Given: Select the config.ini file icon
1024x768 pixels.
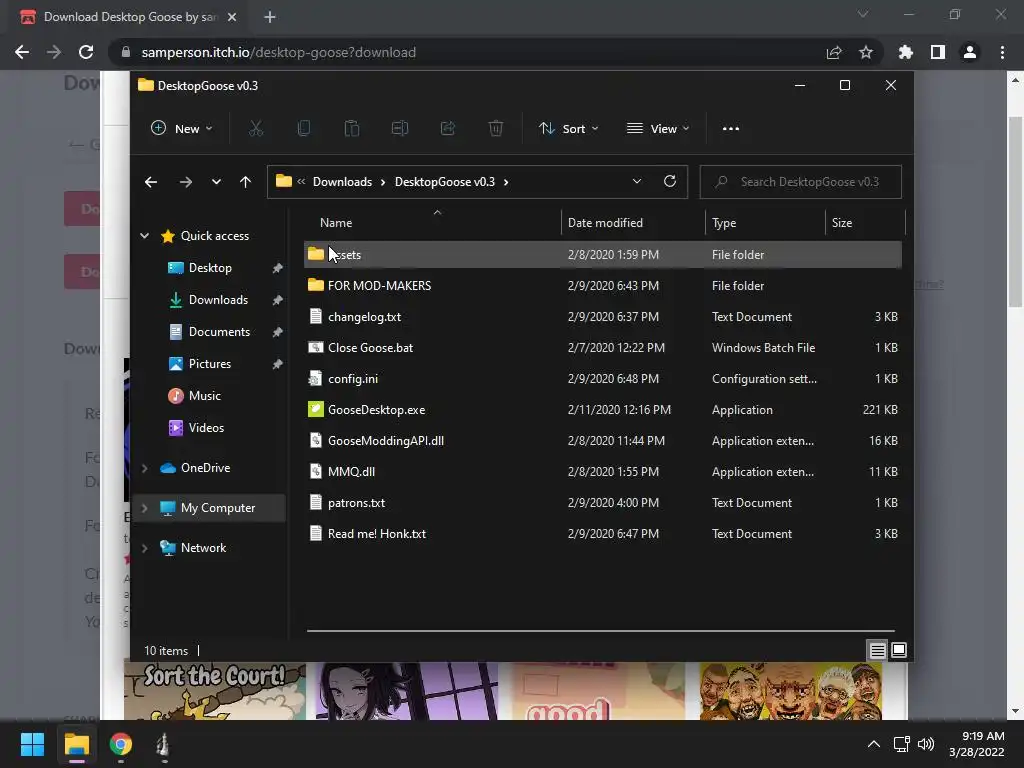Looking at the screenshot, I should tap(316, 379).
